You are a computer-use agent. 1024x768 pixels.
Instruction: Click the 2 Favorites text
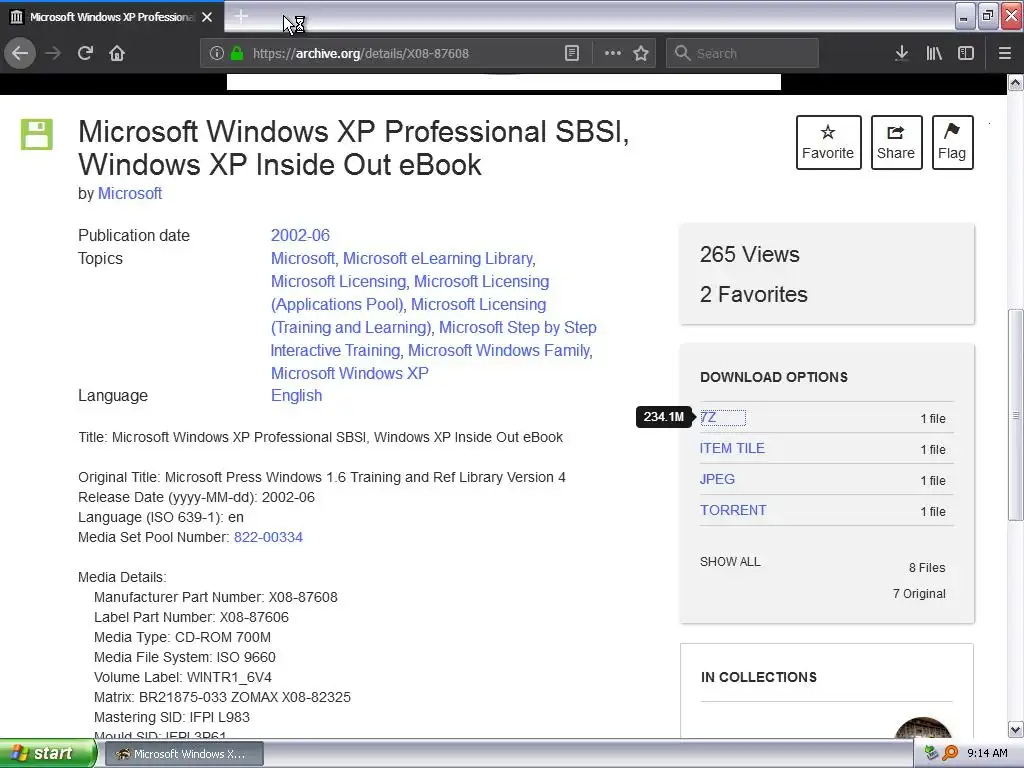[x=754, y=295]
